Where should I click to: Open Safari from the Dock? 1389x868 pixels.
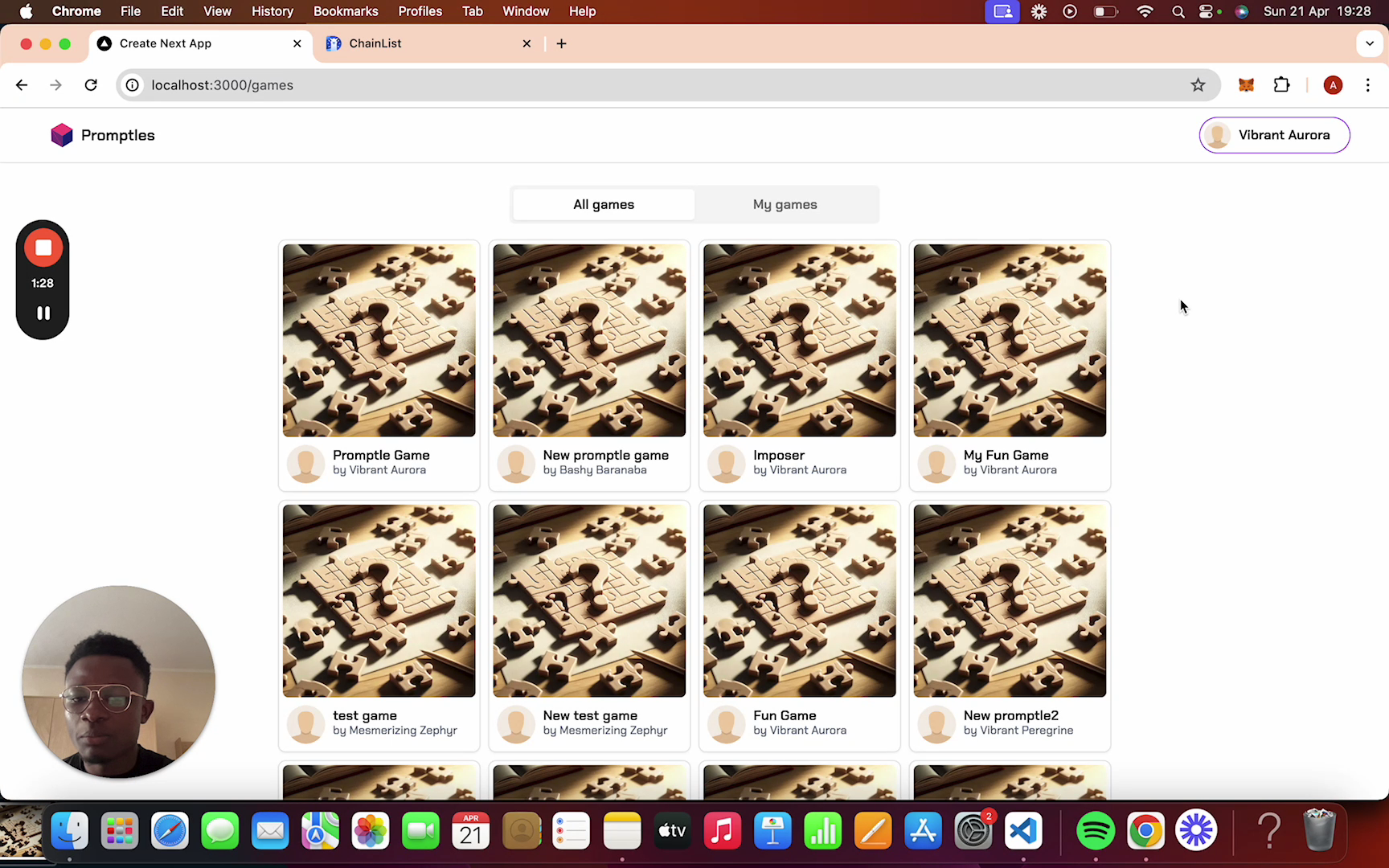[170, 830]
